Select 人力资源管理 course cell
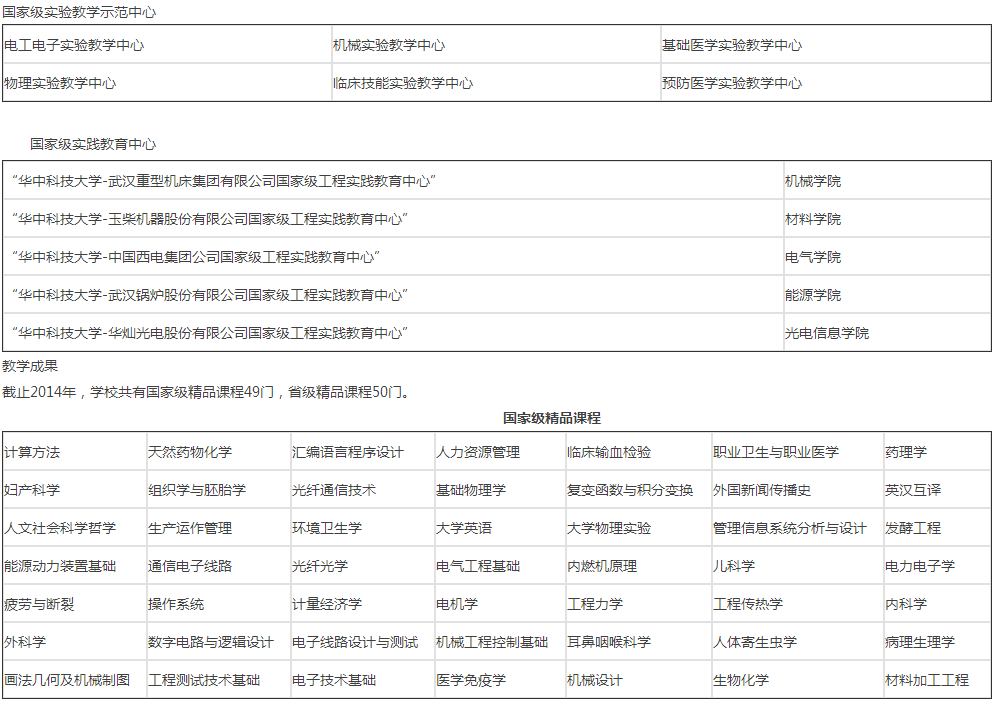The height and width of the screenshot is (703, 996). tap(499, 452)
